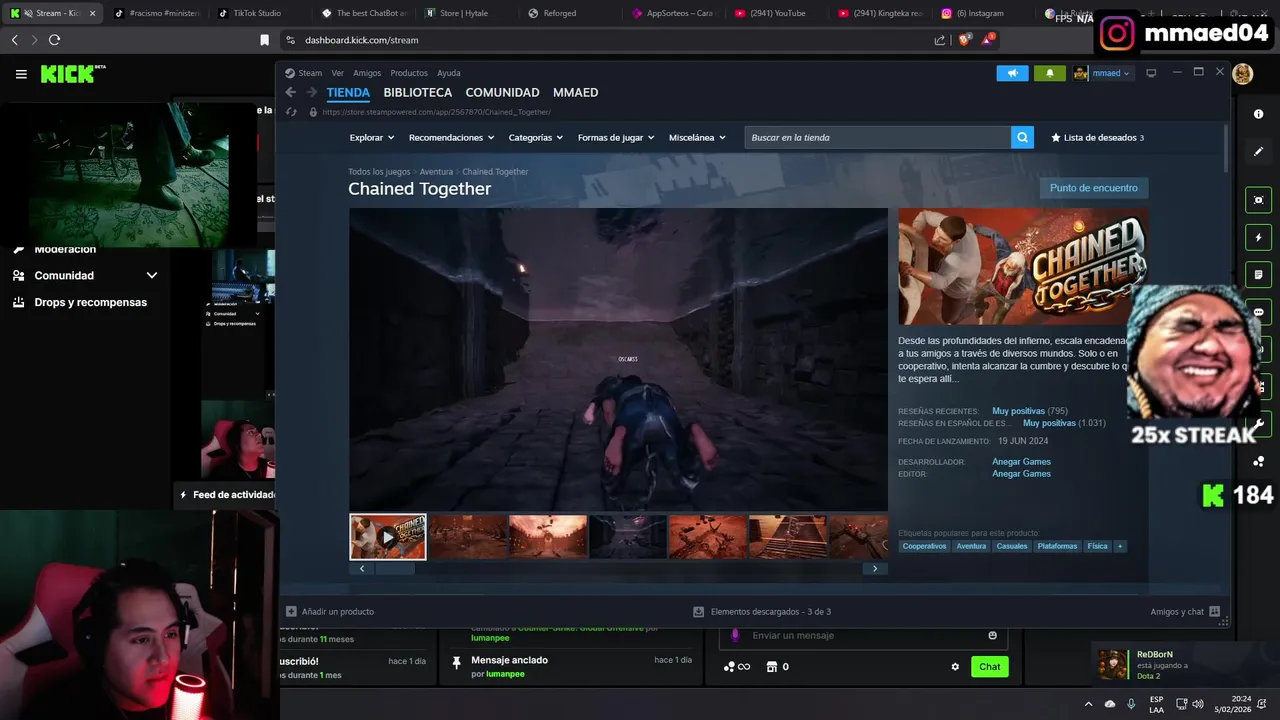The image size is (1280, 720).
Task: Click the Kick chat shop icon
Action: pyautogui.click(x=772, y=667)
